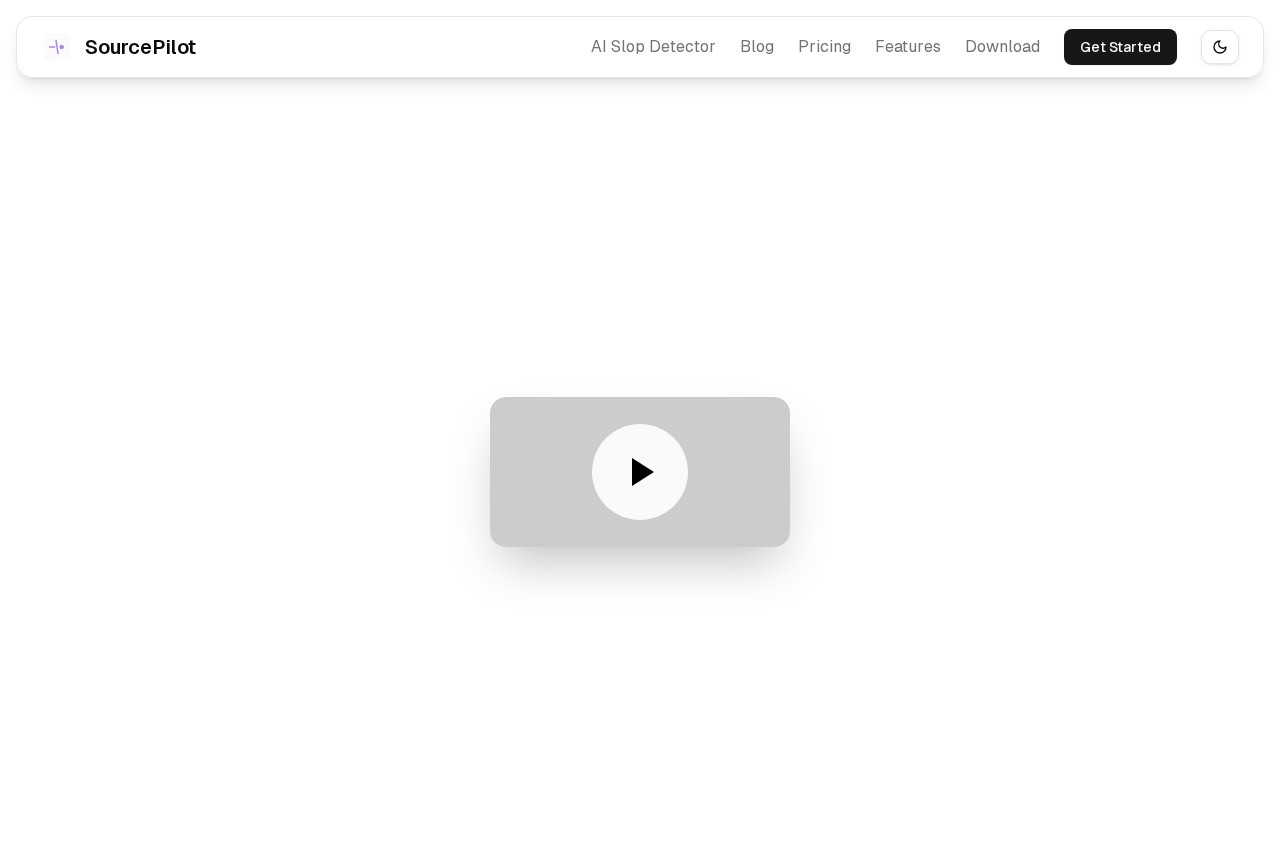
Task: Click the bottom edge of the video preview card
Action: [640, 541]
